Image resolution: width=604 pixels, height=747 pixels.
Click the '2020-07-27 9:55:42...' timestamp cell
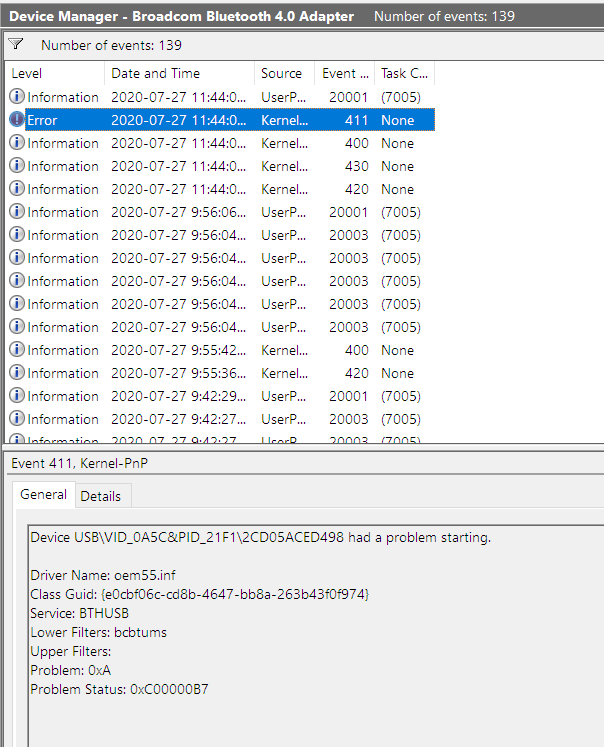tap(179, 350)
